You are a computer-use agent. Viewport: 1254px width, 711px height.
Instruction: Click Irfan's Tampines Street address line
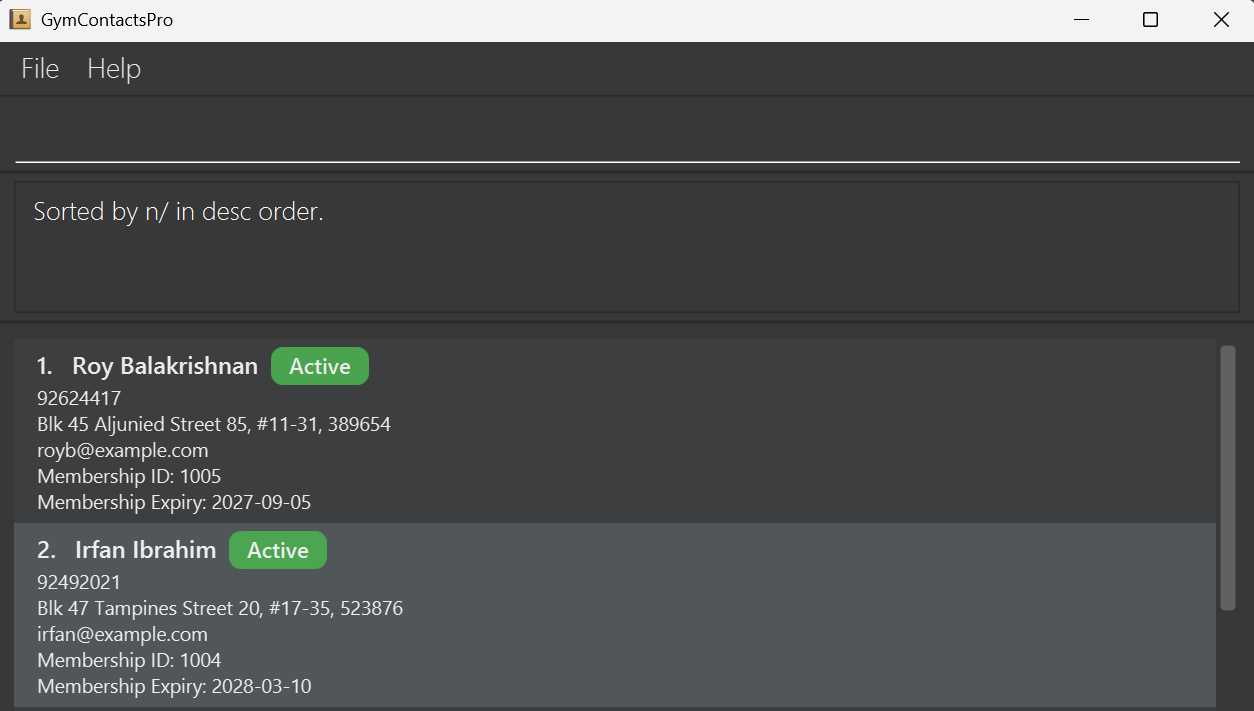click(220, 609)
